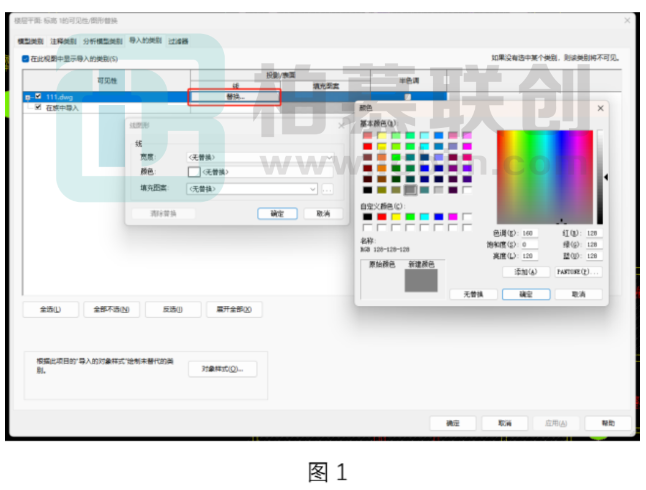Open the 分析模型类别 tab

coord(103,41)
